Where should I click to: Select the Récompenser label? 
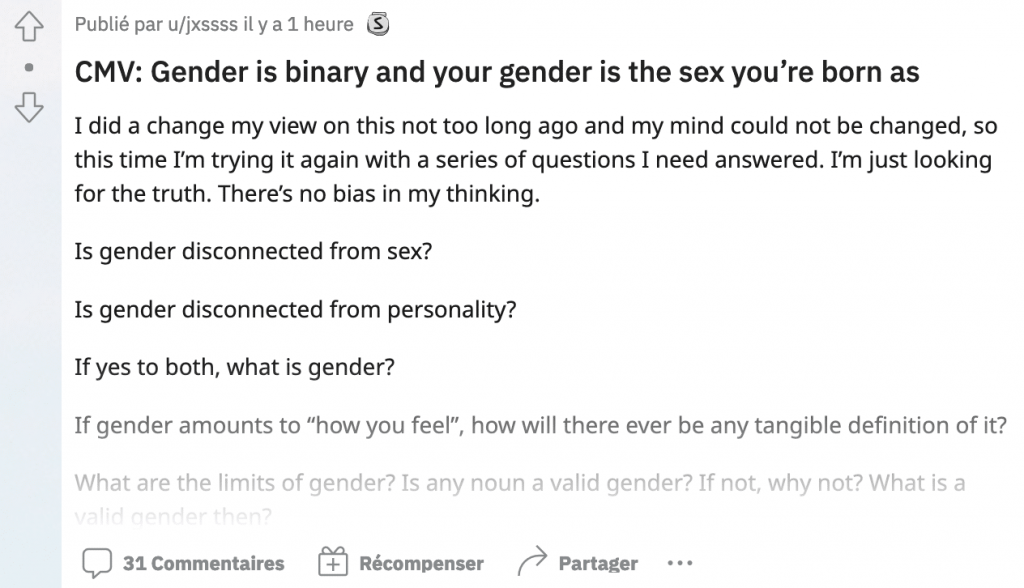point(421,563)
